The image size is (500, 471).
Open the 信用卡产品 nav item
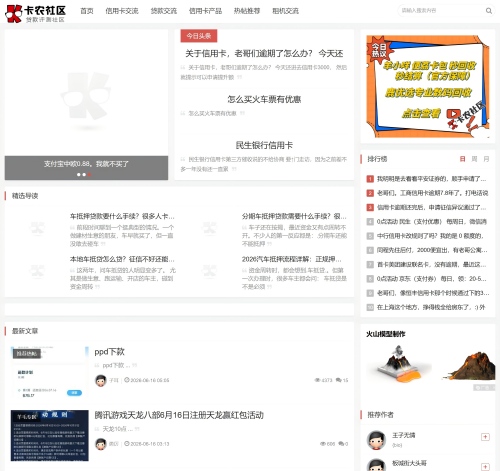(x=205, y=11)
